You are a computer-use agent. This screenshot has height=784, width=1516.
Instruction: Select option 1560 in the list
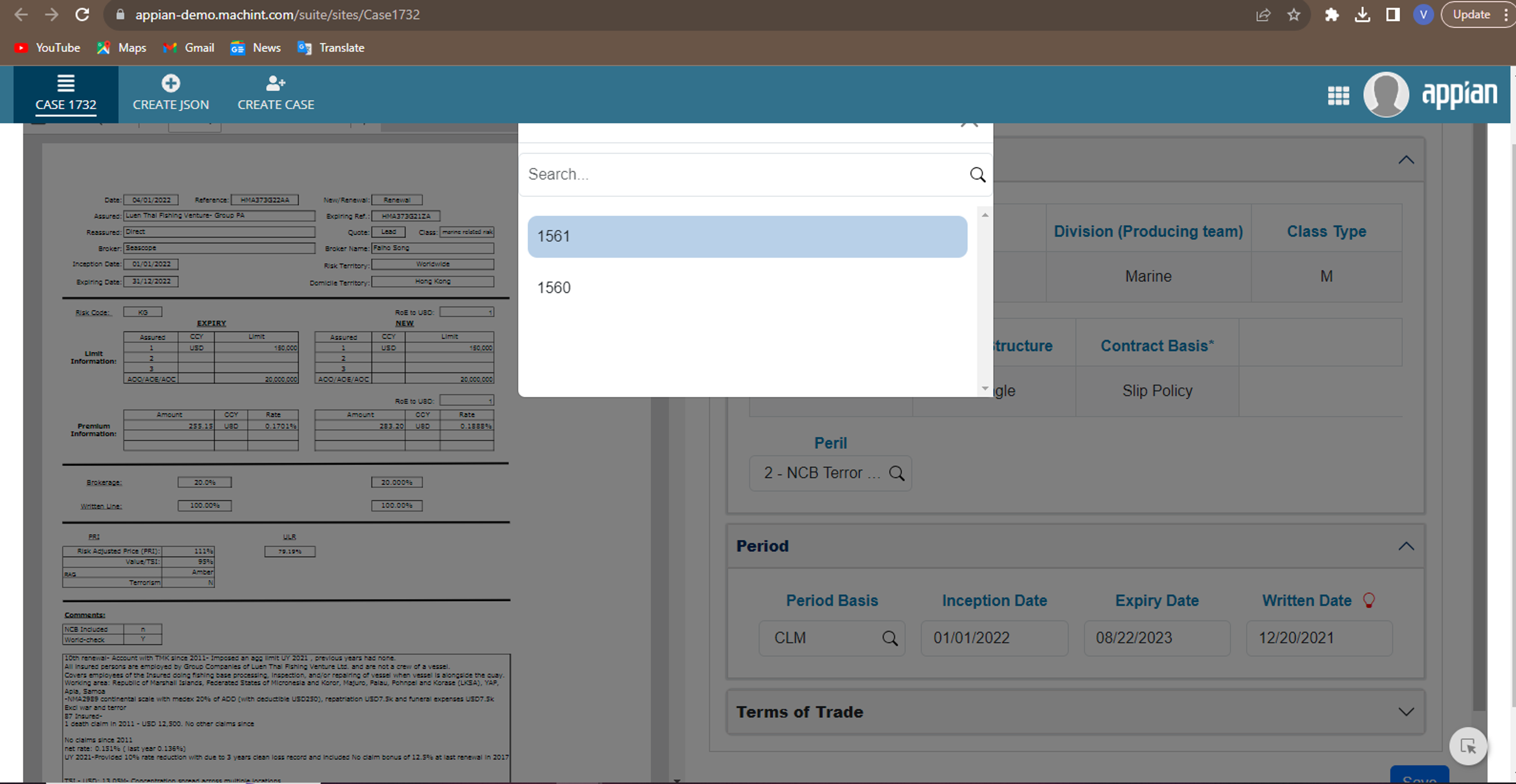[x=747, y=288]
